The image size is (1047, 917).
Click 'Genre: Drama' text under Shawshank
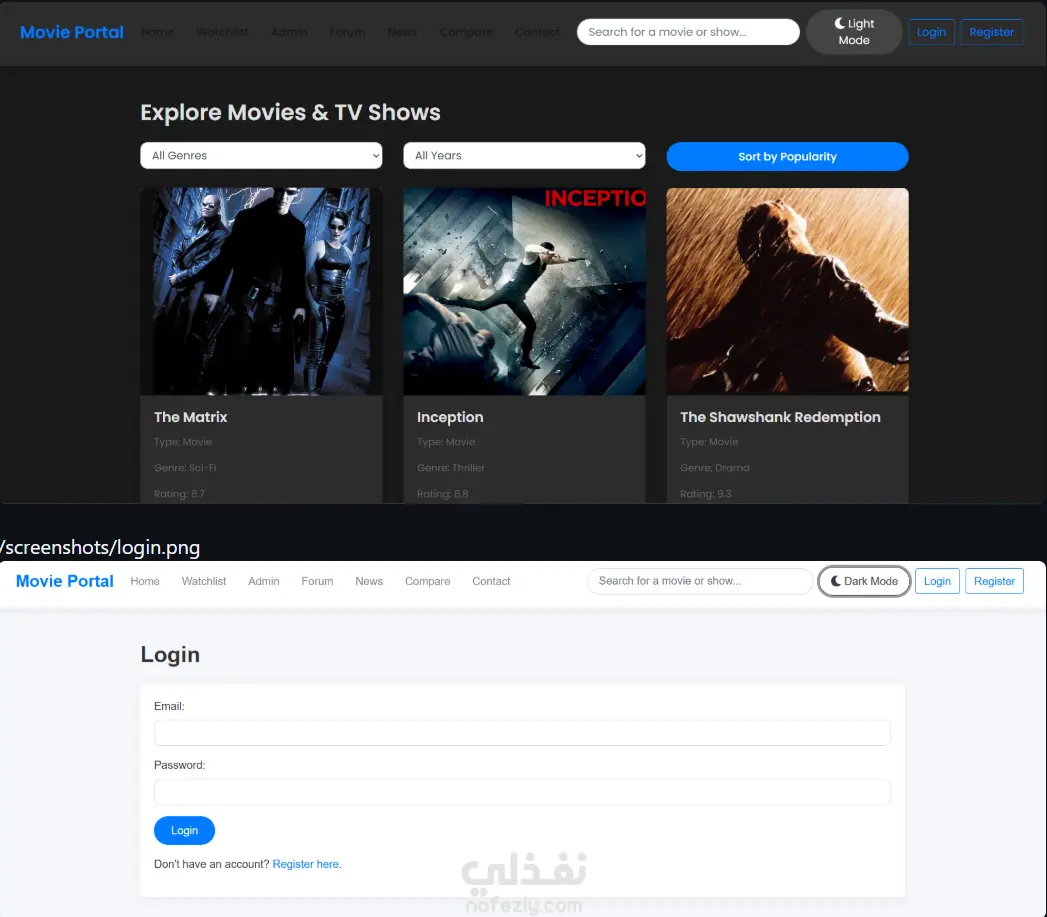(x=714, y=468)
